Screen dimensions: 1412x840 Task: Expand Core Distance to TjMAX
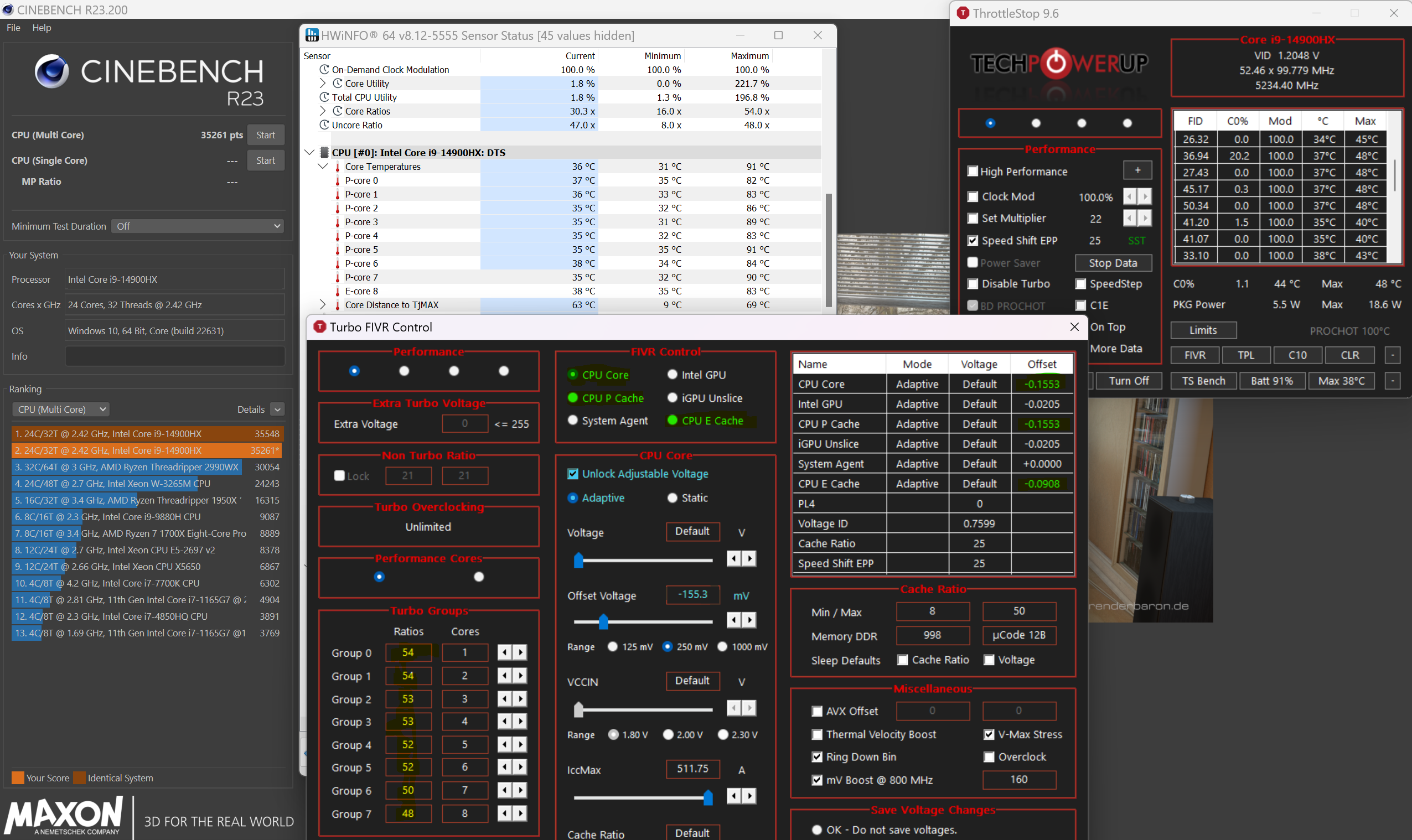(323, 304)
